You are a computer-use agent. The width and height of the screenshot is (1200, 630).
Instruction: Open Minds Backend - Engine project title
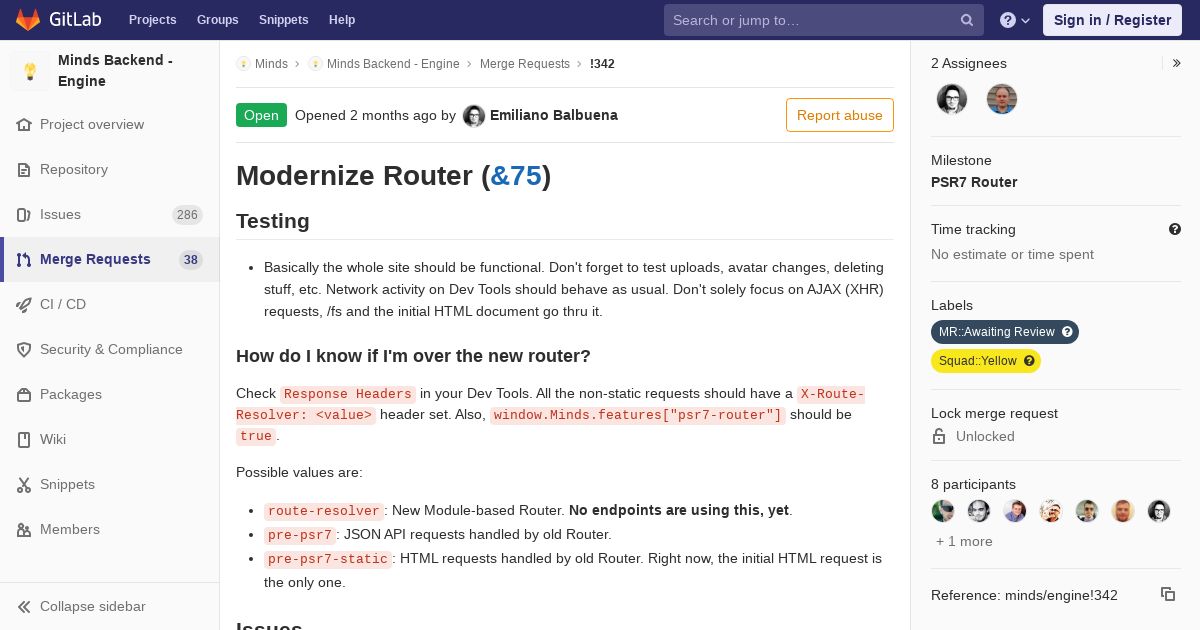pos(115,71)
